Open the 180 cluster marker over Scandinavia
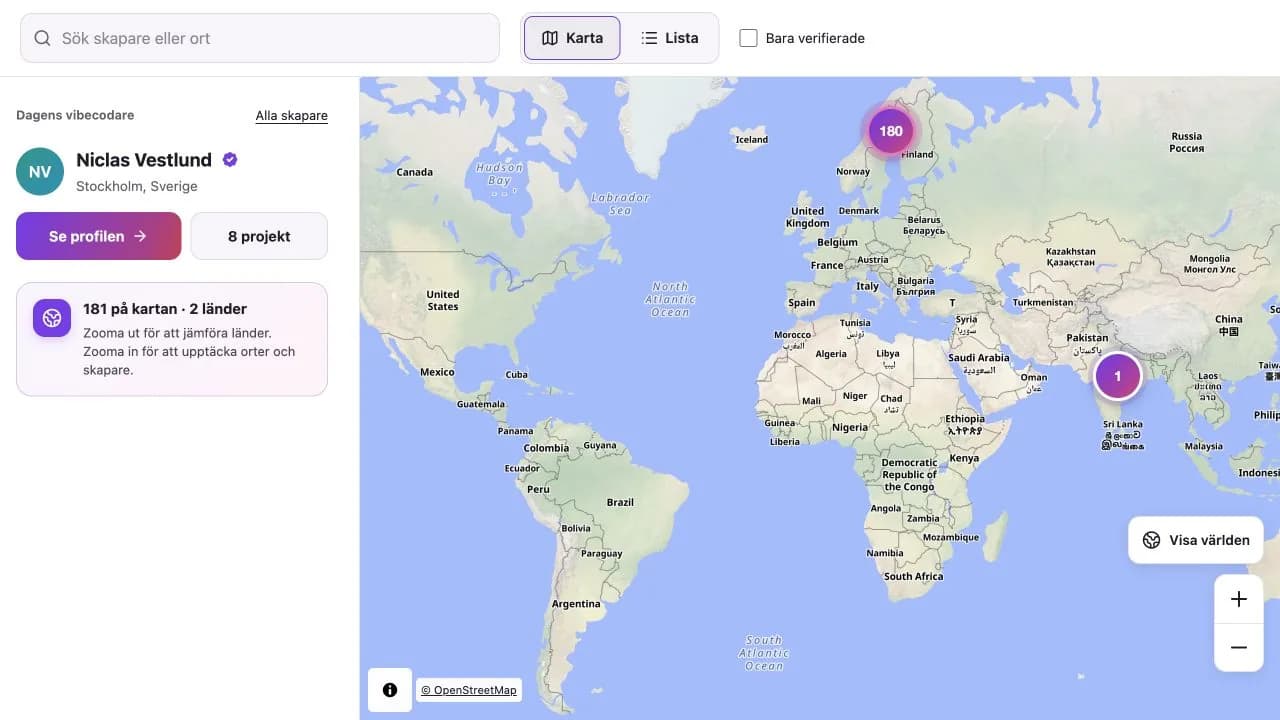 click(891, 131)
